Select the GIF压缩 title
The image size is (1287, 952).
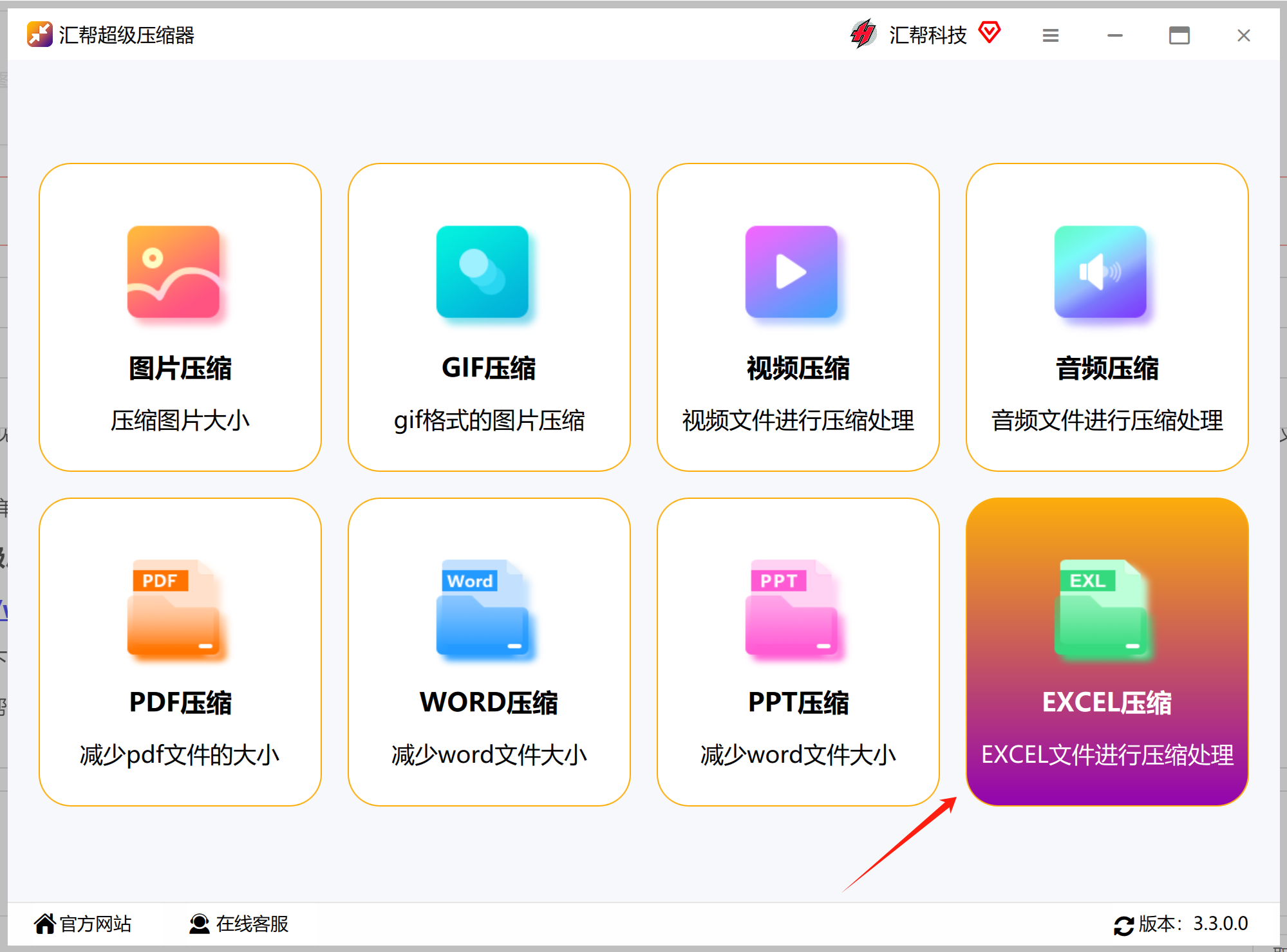(x=489, y=368)
